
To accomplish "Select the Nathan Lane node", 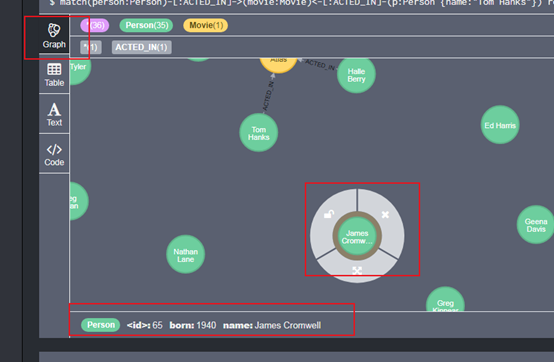I will pos(185,254).
